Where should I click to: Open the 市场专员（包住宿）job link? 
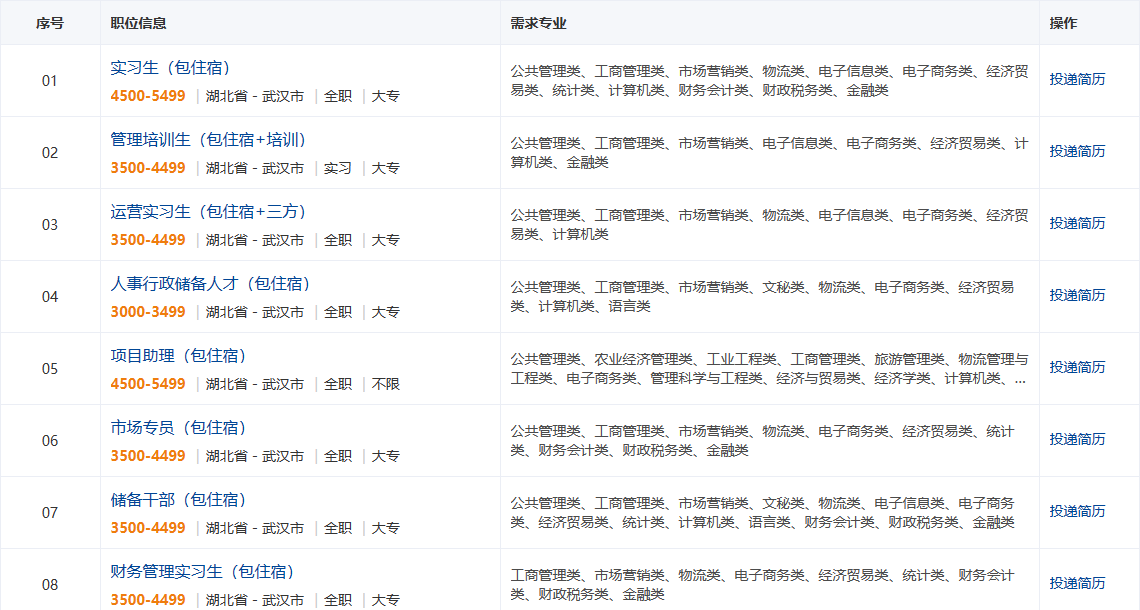178,428
